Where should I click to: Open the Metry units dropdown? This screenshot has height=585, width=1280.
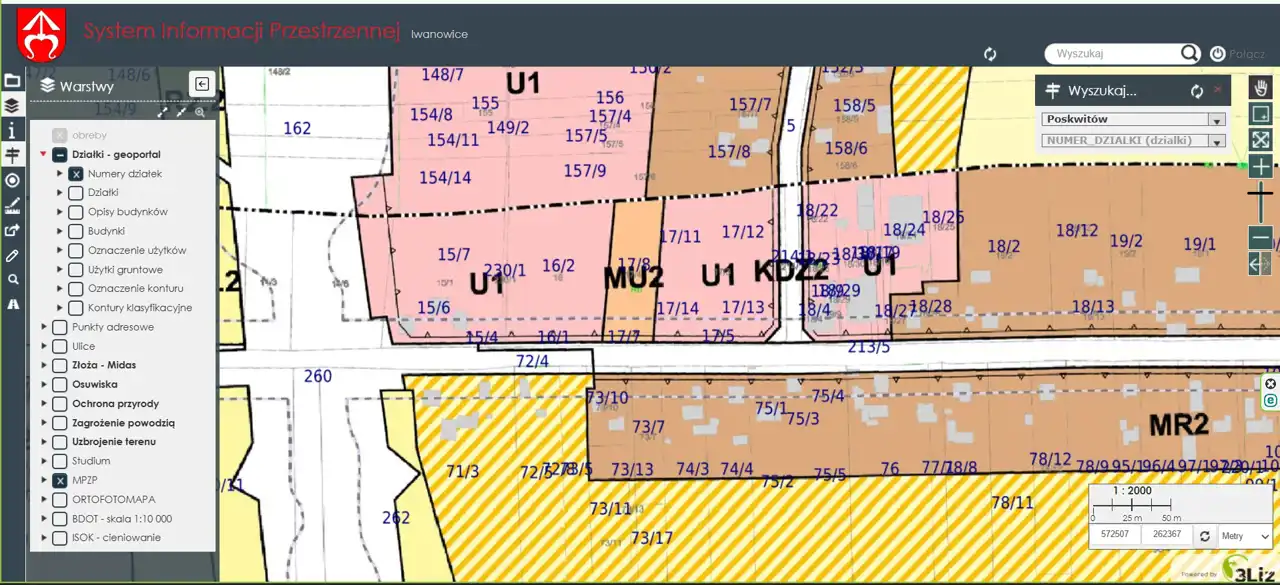1246,536
